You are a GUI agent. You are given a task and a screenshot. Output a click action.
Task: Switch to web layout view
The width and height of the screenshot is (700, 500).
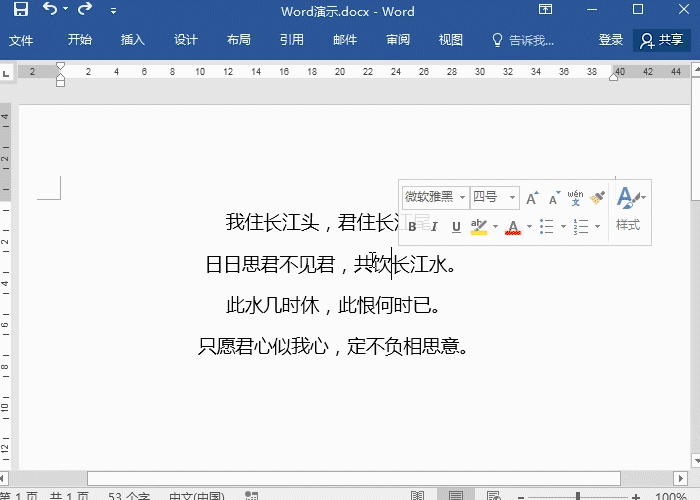point(493,496)
